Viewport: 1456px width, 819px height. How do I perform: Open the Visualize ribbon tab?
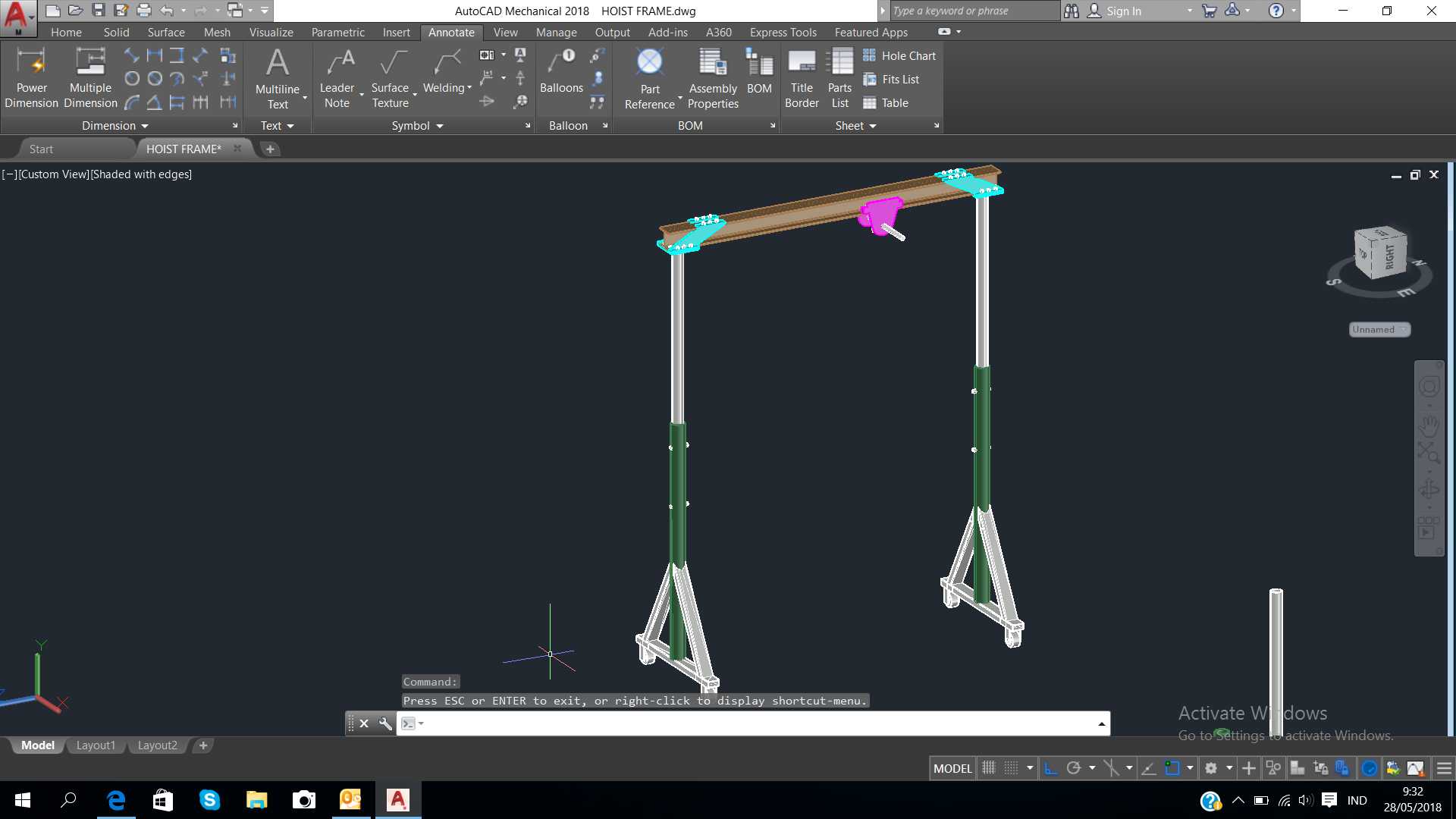pyautogui.click(x=271, y=33)
